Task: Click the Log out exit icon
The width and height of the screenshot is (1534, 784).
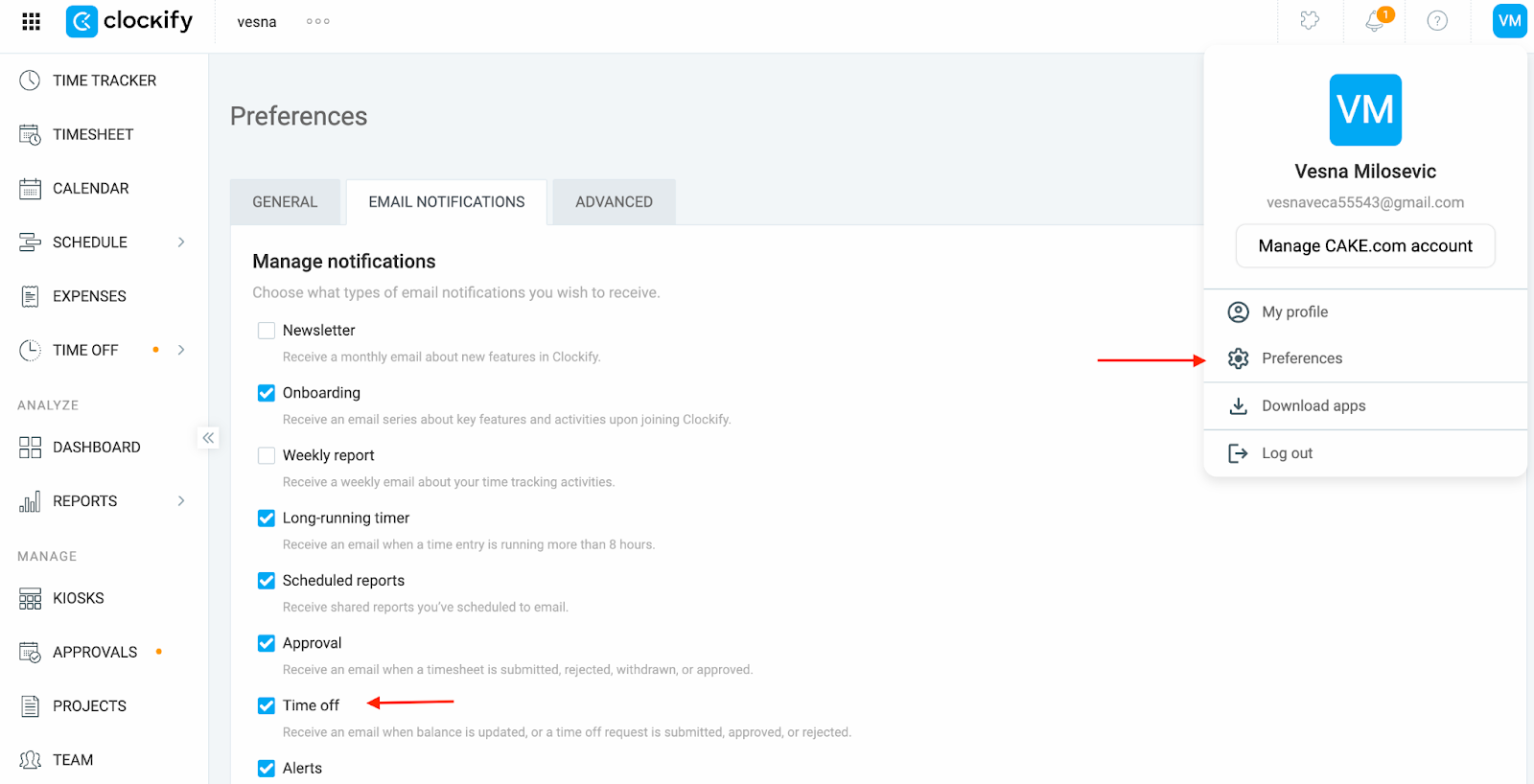Action: point(1239,453)
